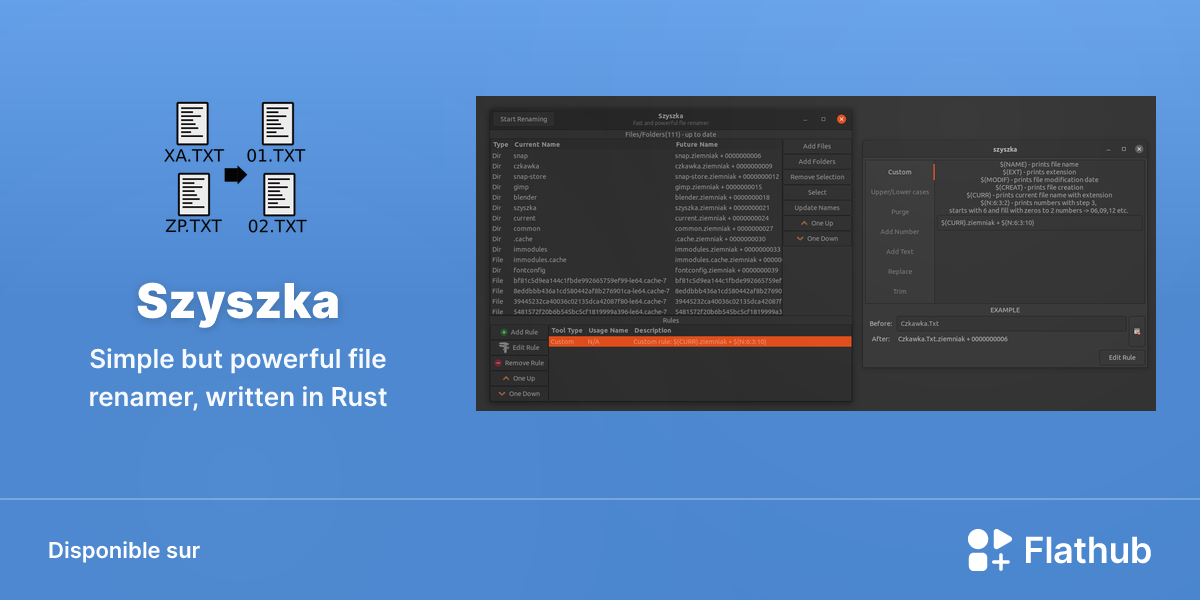Maximize the szyszka rule dialog
Viewport: 1200px width, 600px height.
click(1123, 149)
